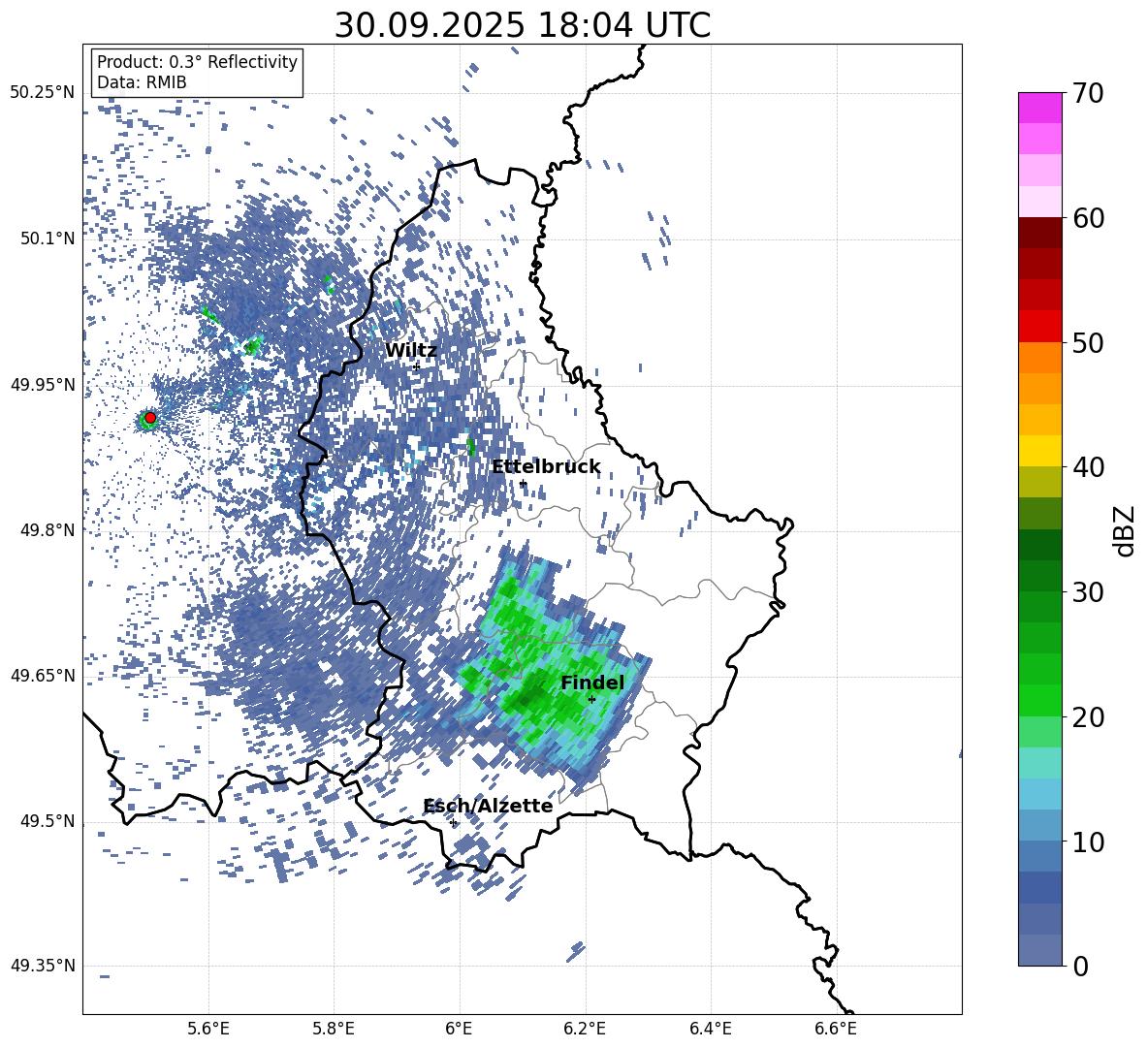Click the 5.8°E longitude label
Image resolution: width=1148 pixels, height=1048 pixels.
point(334,1029)
